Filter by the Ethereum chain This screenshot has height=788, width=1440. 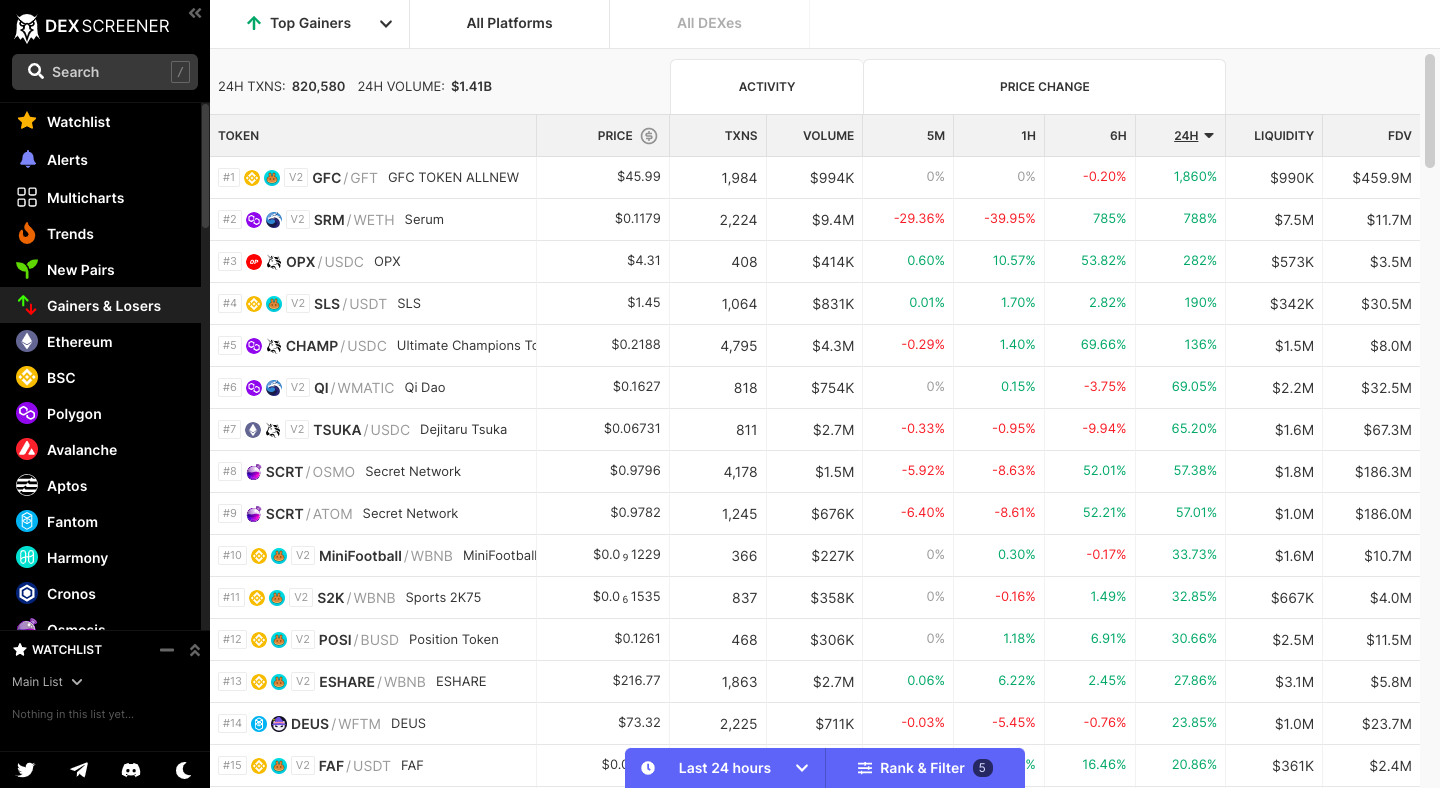100,342
